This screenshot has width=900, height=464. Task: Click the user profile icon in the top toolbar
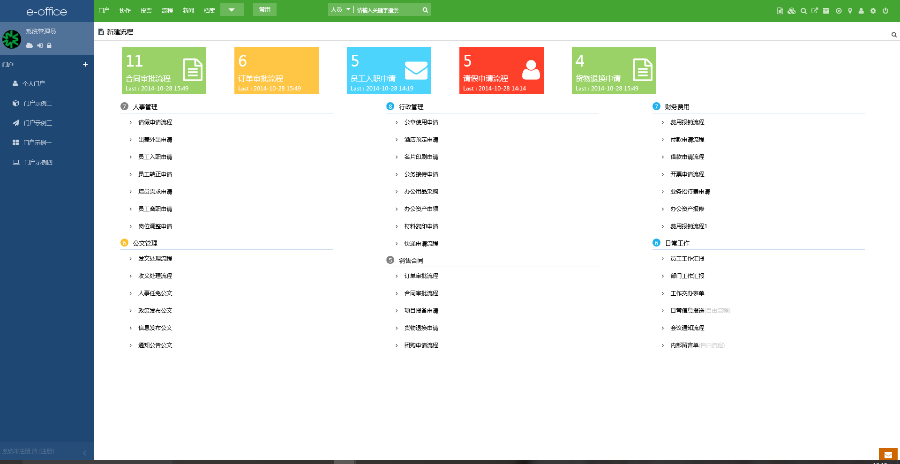862,11
